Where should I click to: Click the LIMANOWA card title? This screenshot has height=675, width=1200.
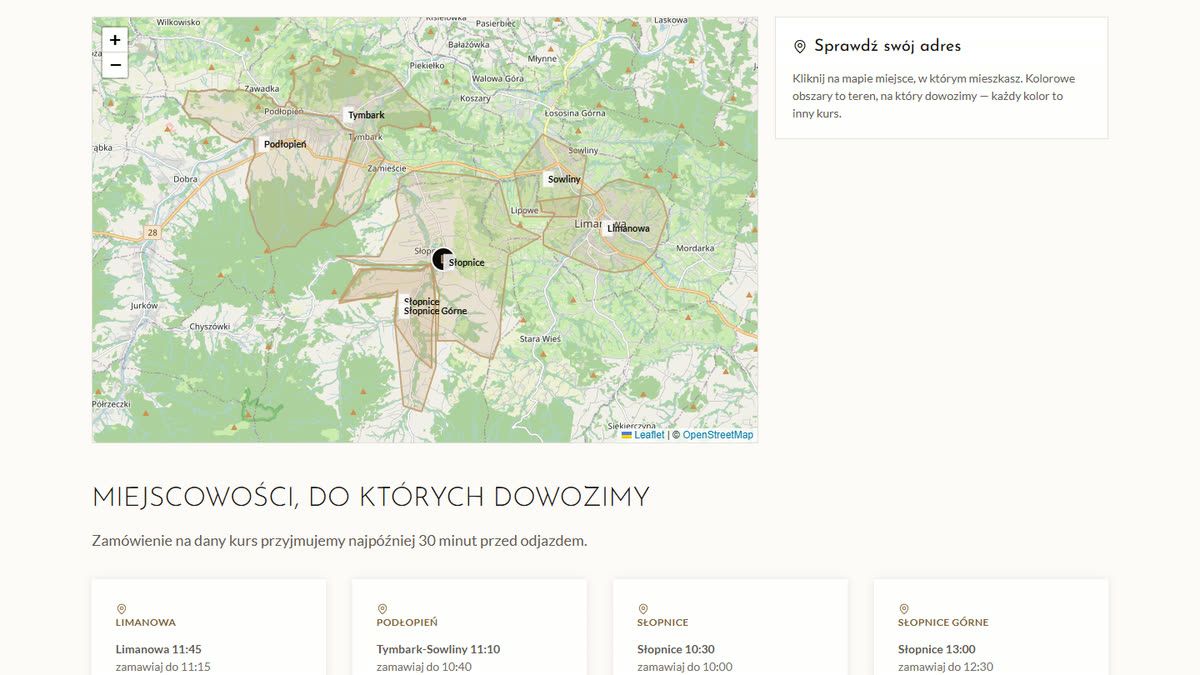pyautogui.click(x=146, y=623)
